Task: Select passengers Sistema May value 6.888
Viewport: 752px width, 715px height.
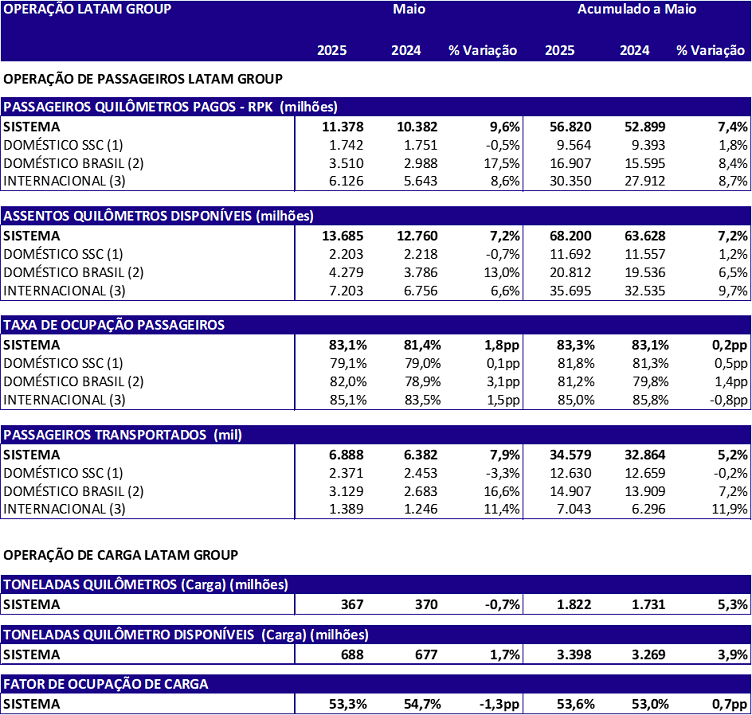Action: (x=346, y=455)
